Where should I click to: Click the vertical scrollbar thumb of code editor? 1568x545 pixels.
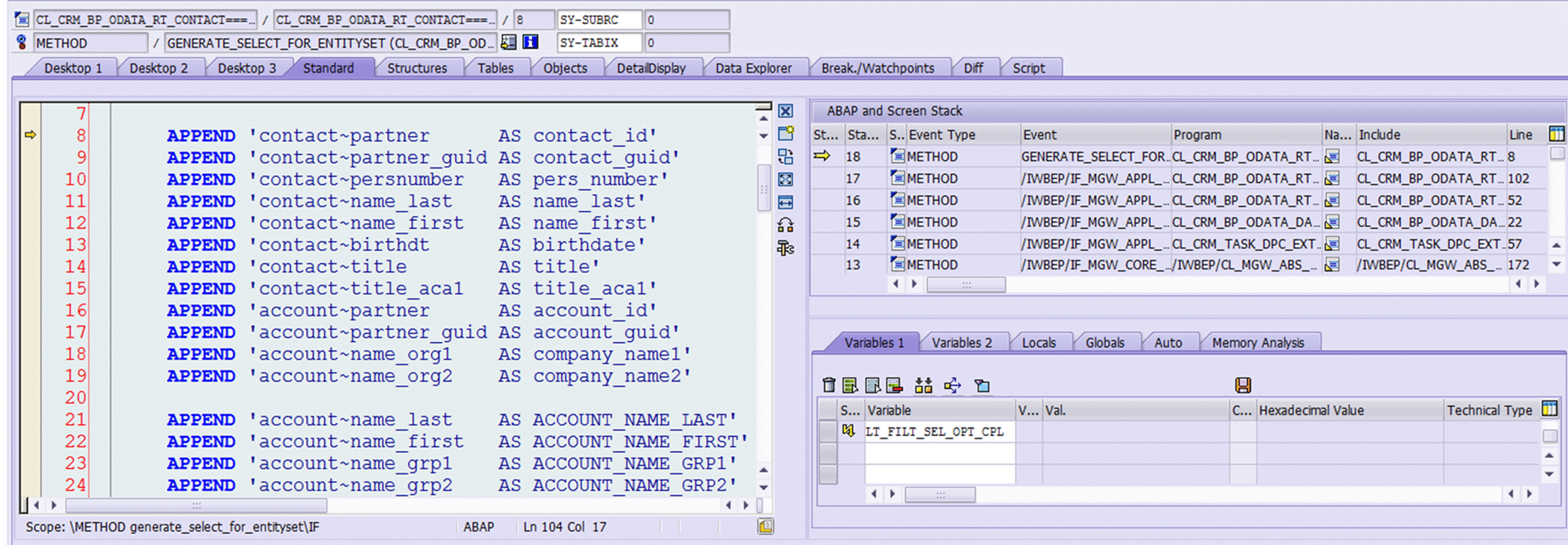763,188
